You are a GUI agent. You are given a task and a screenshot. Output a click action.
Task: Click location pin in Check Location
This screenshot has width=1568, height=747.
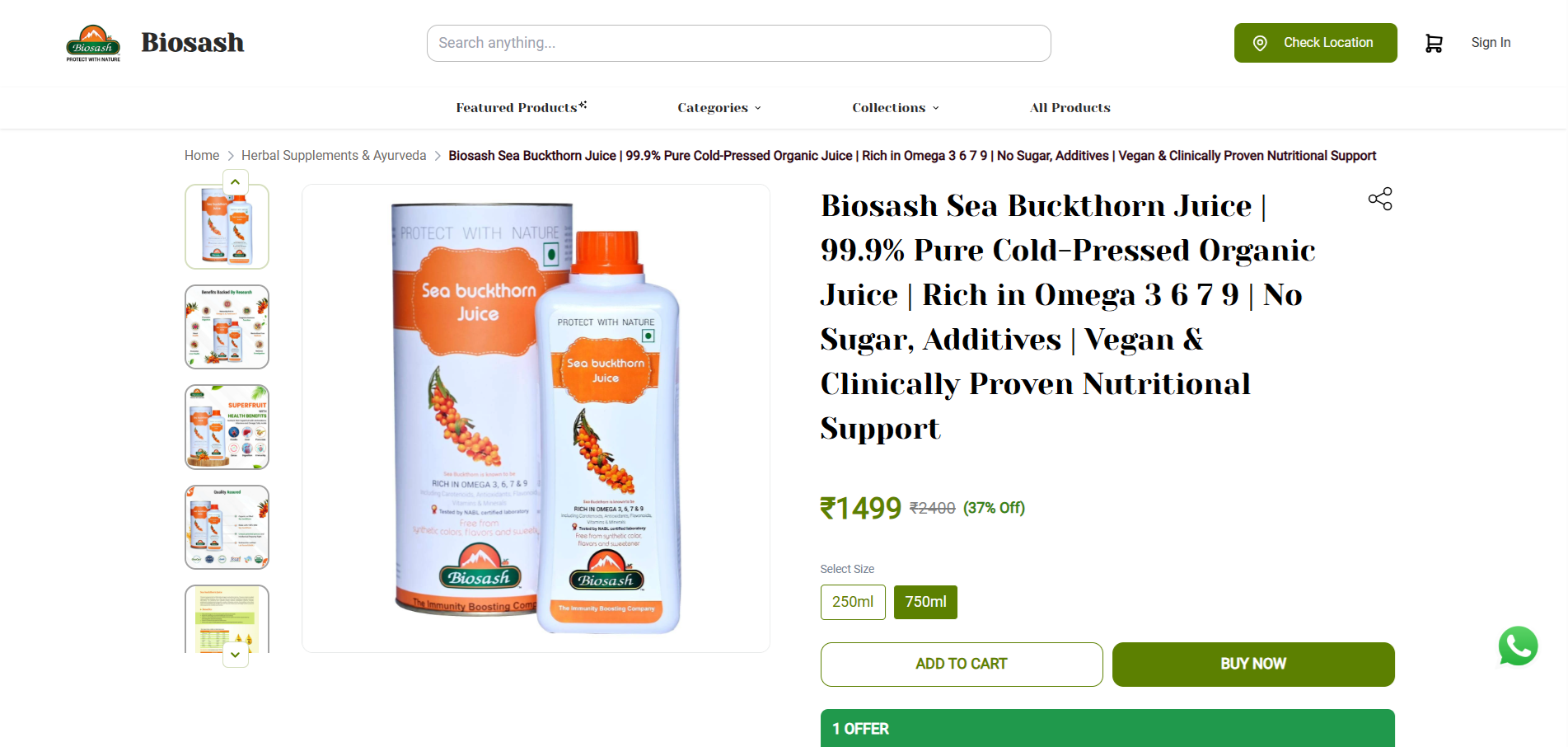pyautogui.click(x=1260, y=43)
